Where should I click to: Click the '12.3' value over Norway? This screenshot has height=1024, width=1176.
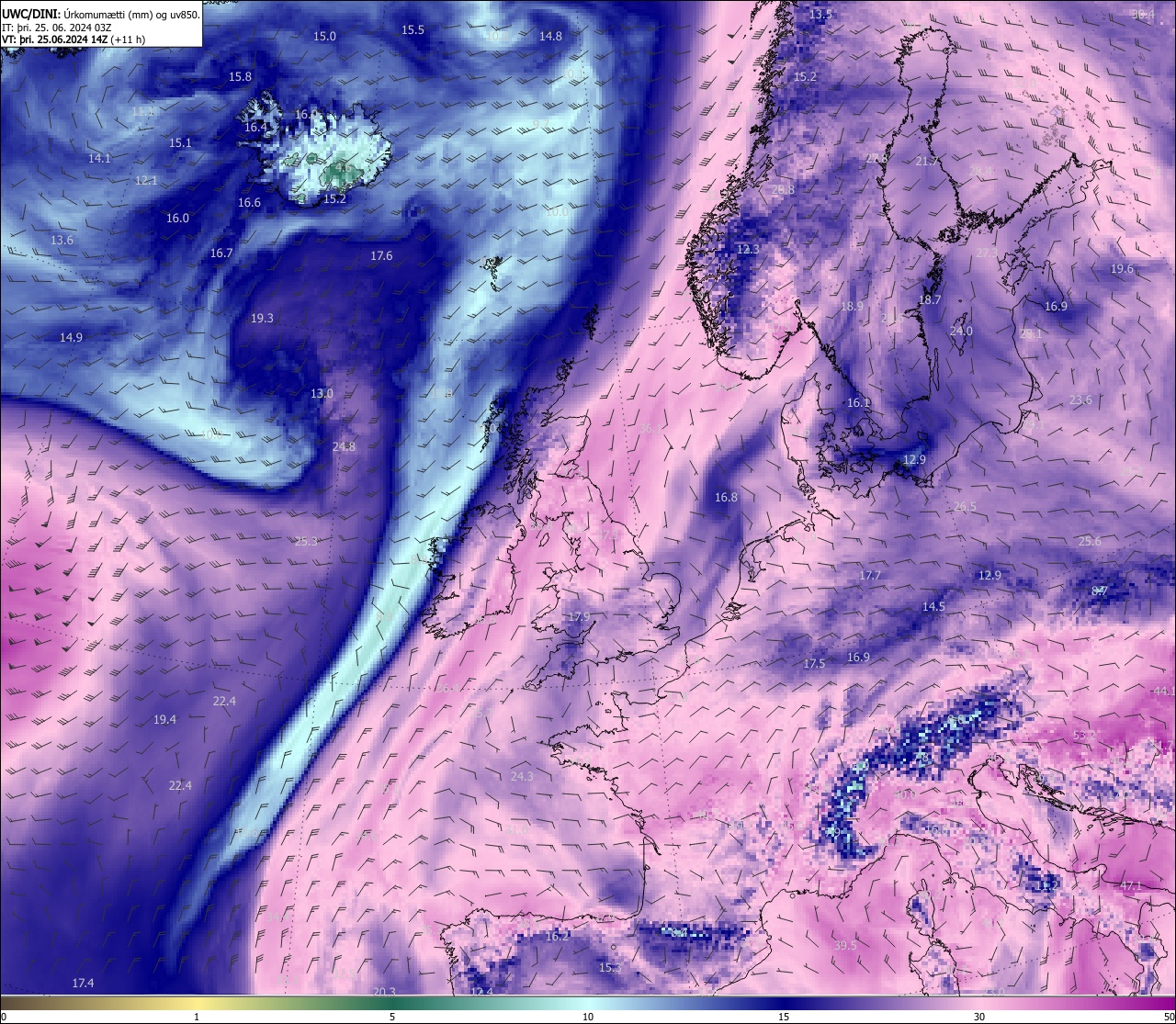point(748,249)
